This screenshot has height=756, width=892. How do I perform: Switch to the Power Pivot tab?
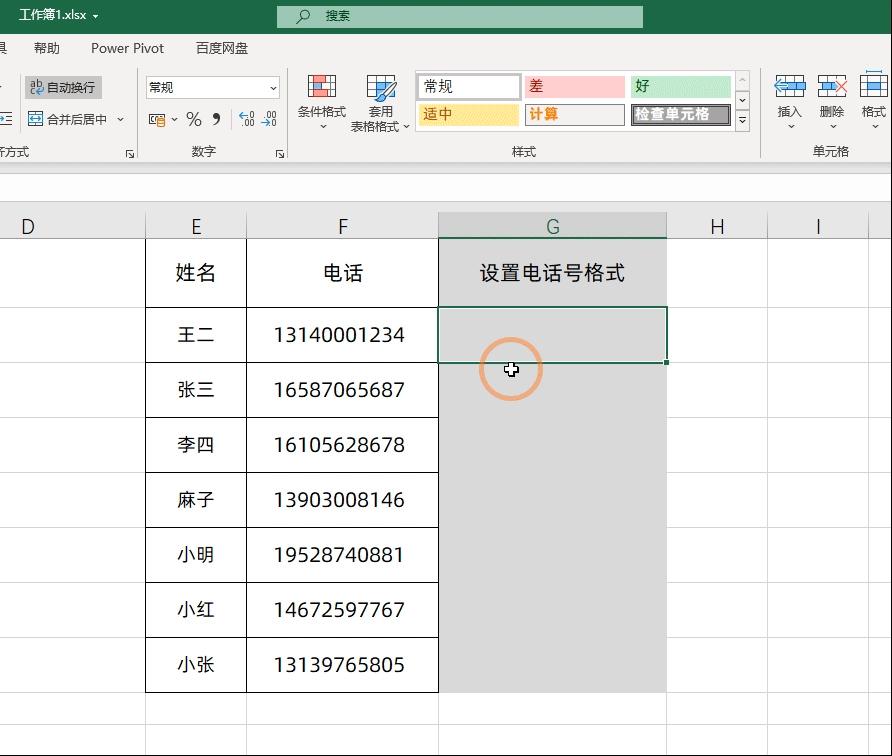tap(127, 48)
